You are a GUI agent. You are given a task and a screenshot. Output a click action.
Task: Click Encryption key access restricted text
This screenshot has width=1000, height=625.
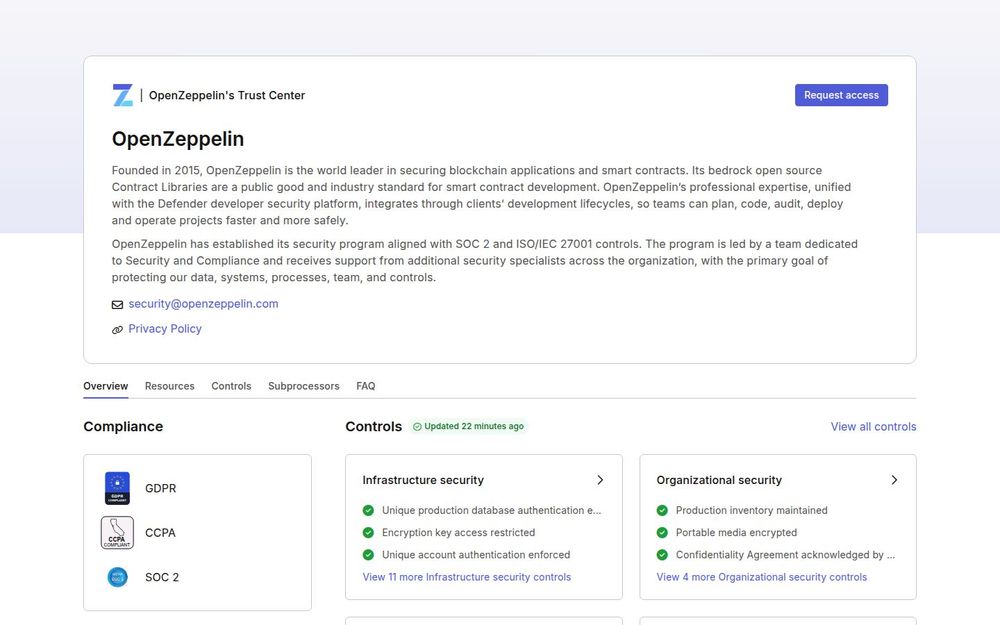click(x=459, y=533)
